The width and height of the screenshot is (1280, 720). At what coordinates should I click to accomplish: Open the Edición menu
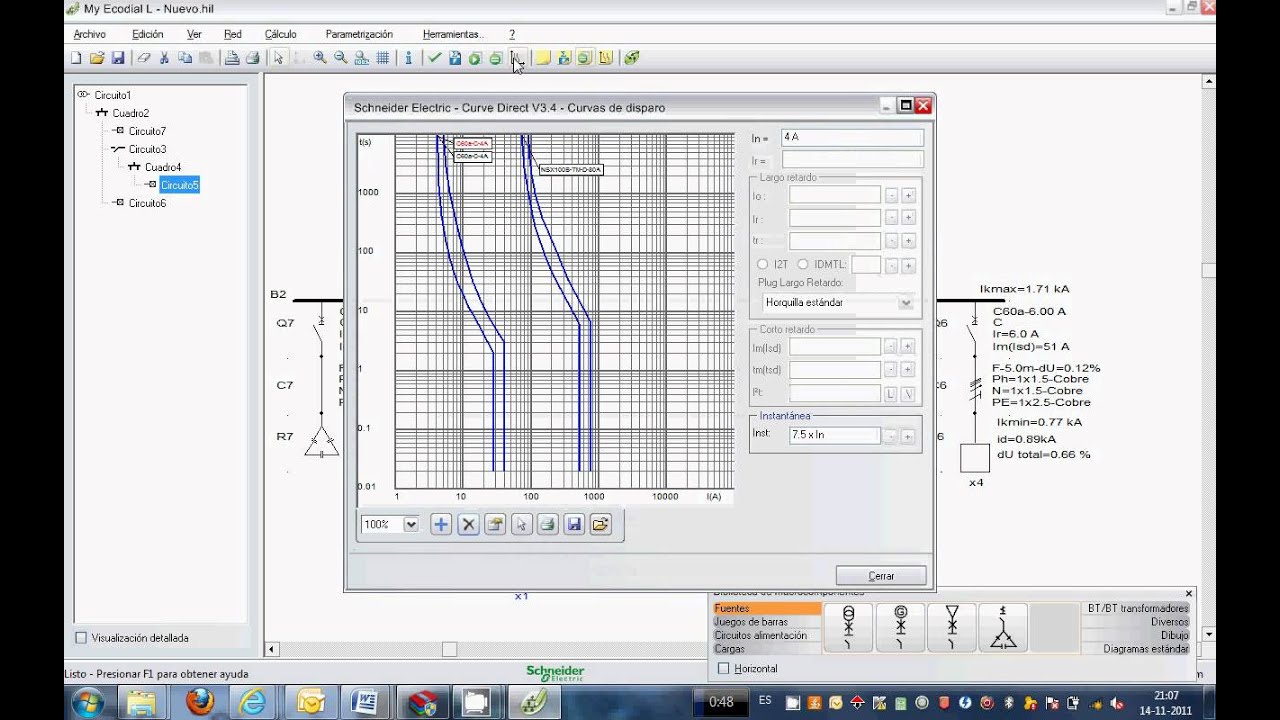click(x=147, y=34)
